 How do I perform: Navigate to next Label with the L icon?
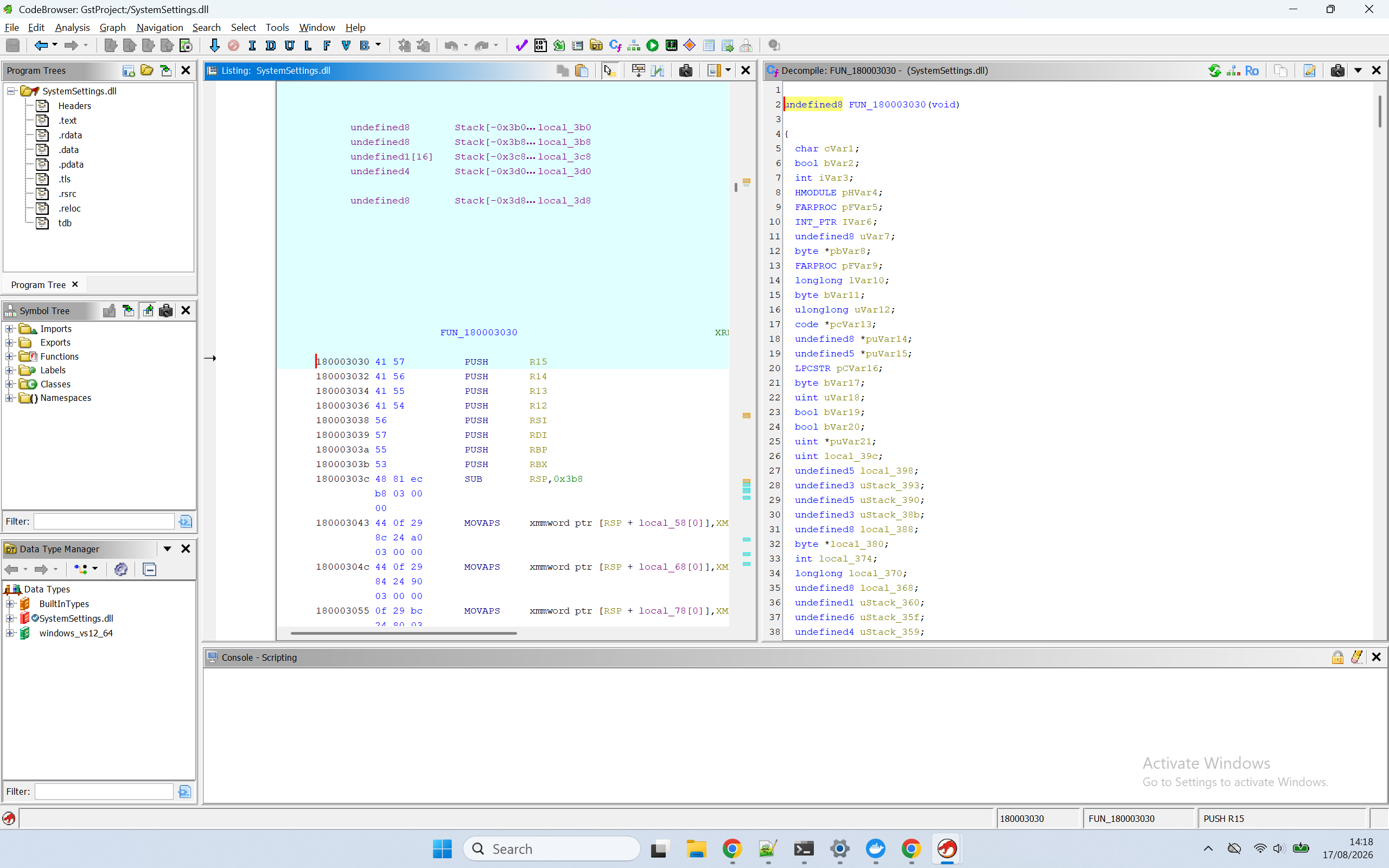(x=308, y=46)
